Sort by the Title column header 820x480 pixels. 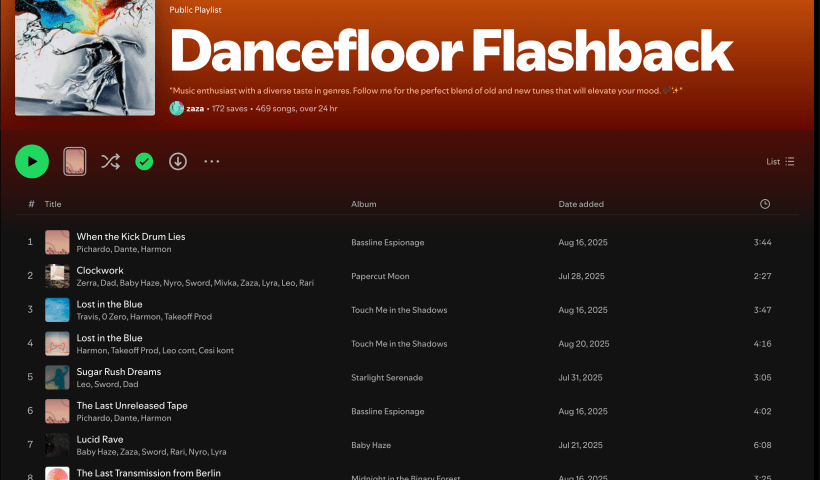[53, 204]
